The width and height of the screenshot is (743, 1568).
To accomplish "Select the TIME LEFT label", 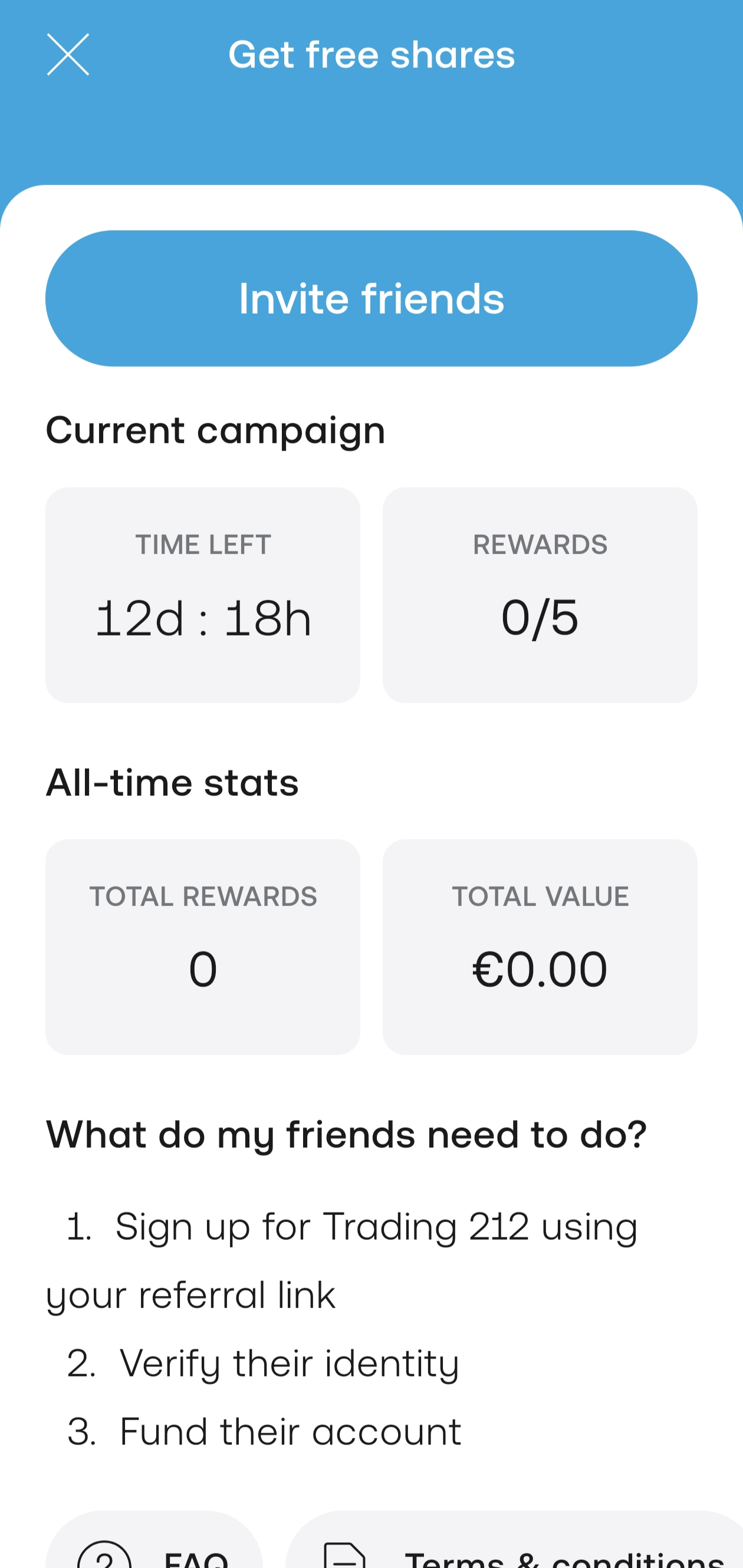I will [203, 545].
